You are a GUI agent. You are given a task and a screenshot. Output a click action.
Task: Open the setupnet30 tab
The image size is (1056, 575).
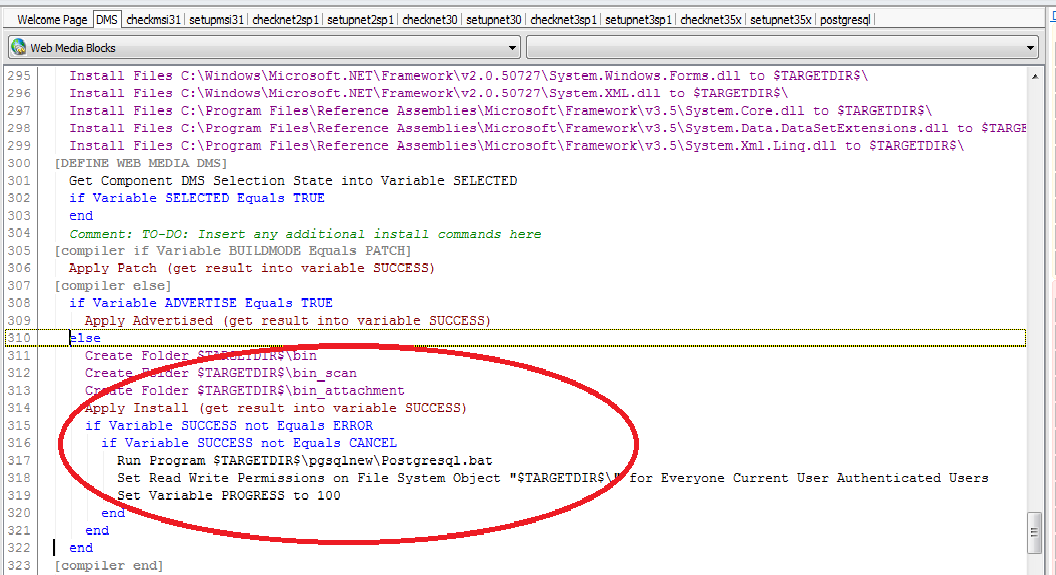(494, 20)
